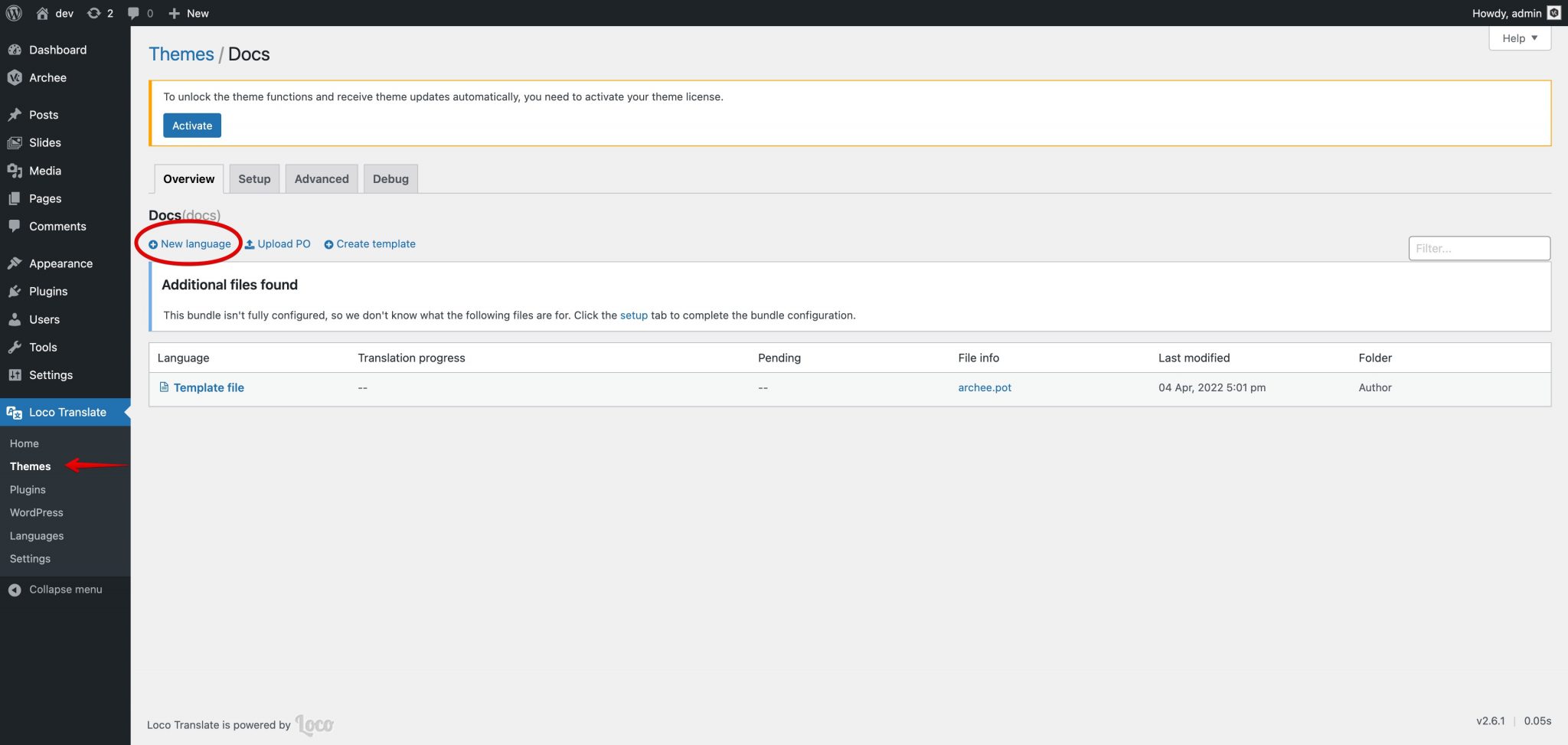Click the Activate license button
1568x745 pixels.
[192, 126]
